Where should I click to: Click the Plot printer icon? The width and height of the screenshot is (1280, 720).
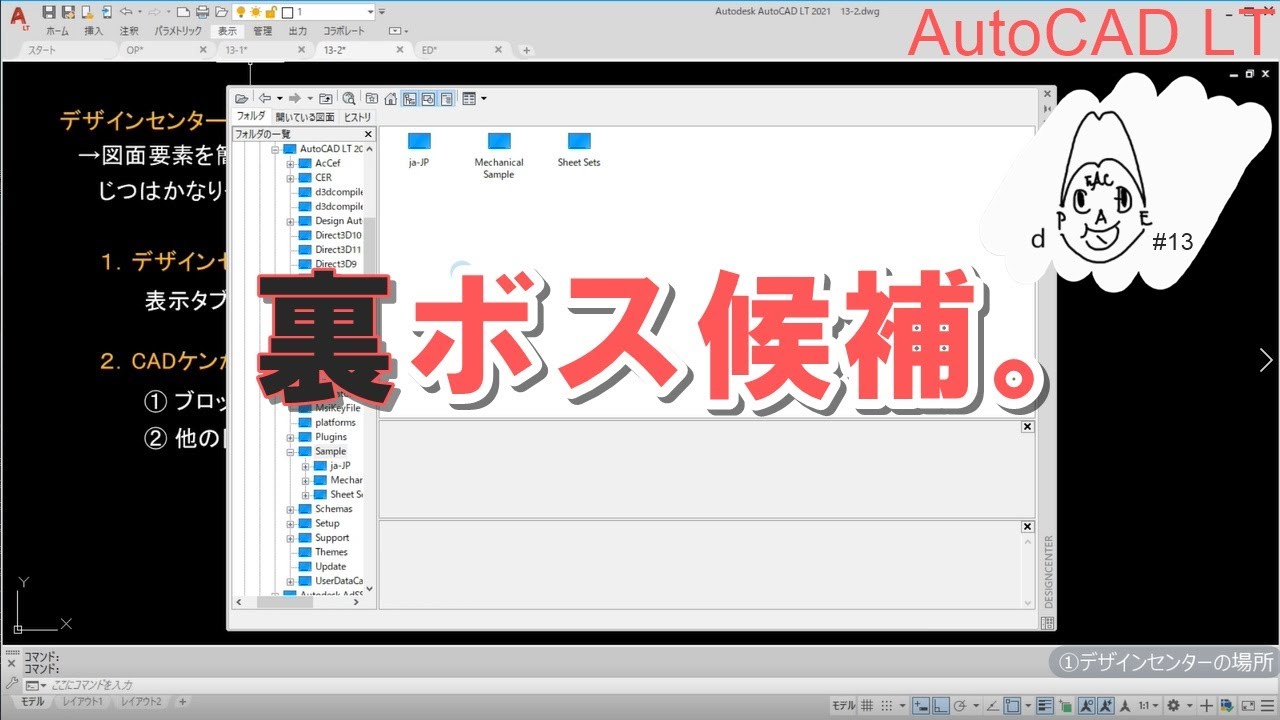tap(202, 12)
